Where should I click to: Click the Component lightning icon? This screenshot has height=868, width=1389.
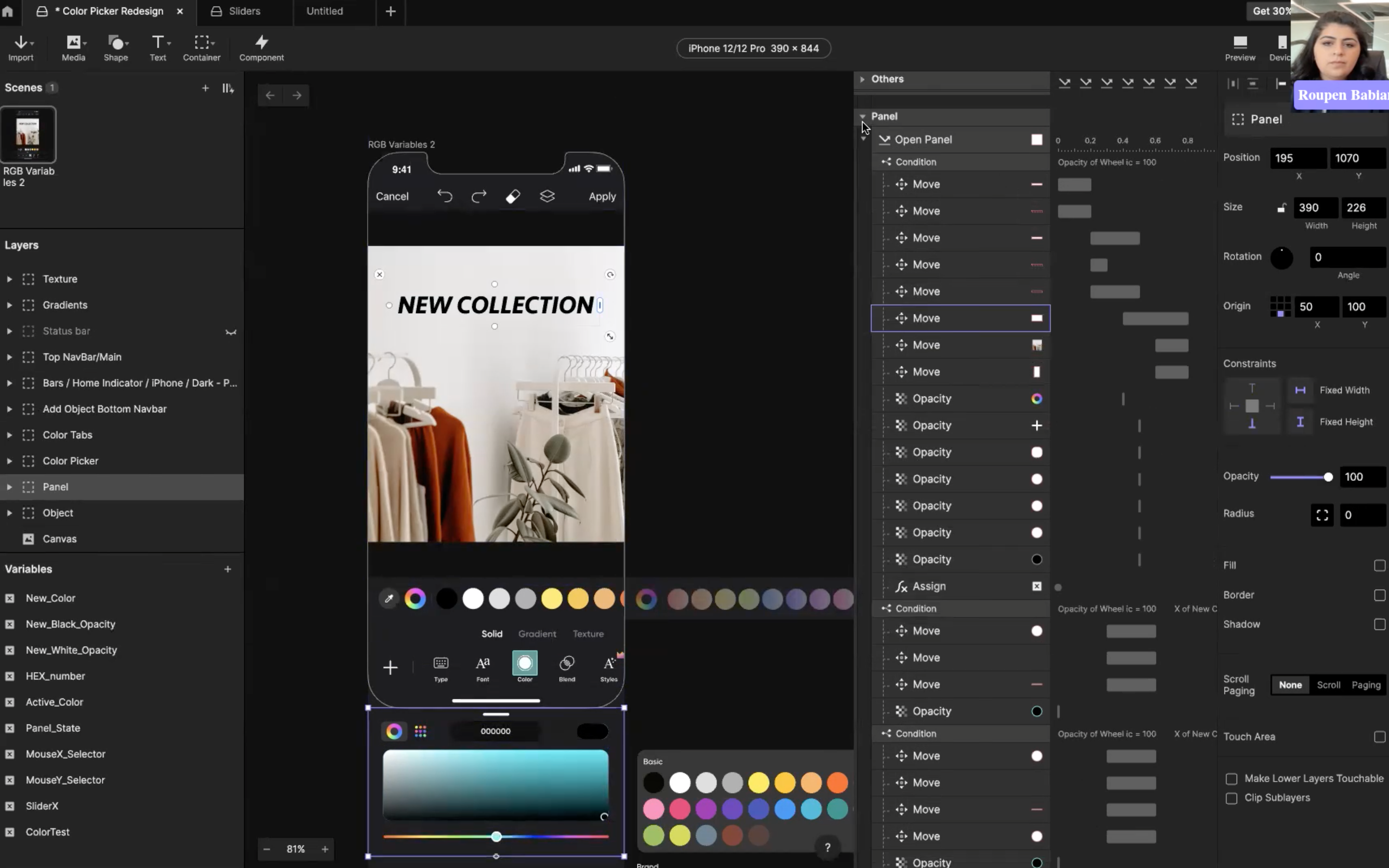point(261,42)
